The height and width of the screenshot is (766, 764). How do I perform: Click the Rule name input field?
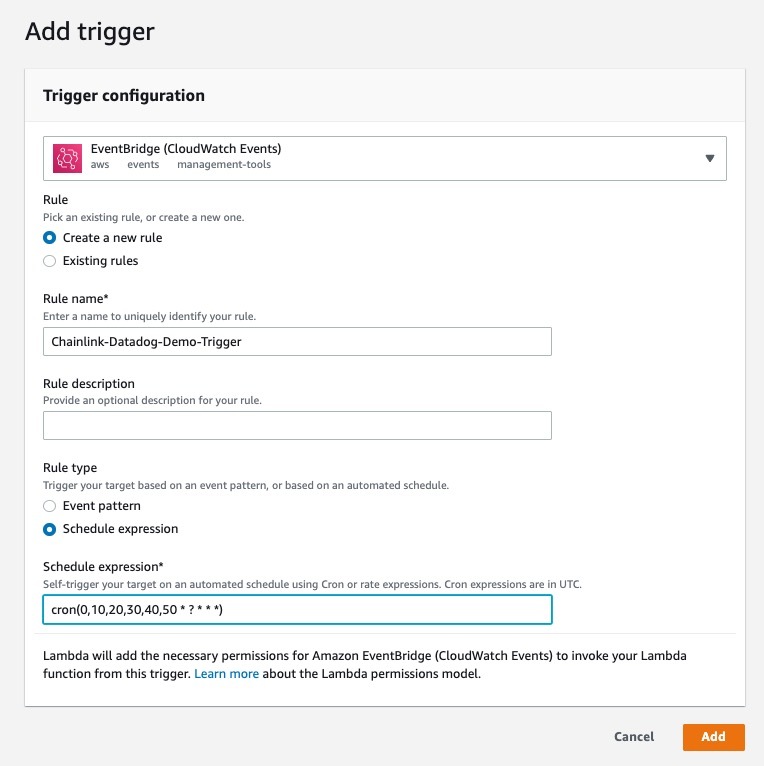pyautogui.click(x=297, y=342)
